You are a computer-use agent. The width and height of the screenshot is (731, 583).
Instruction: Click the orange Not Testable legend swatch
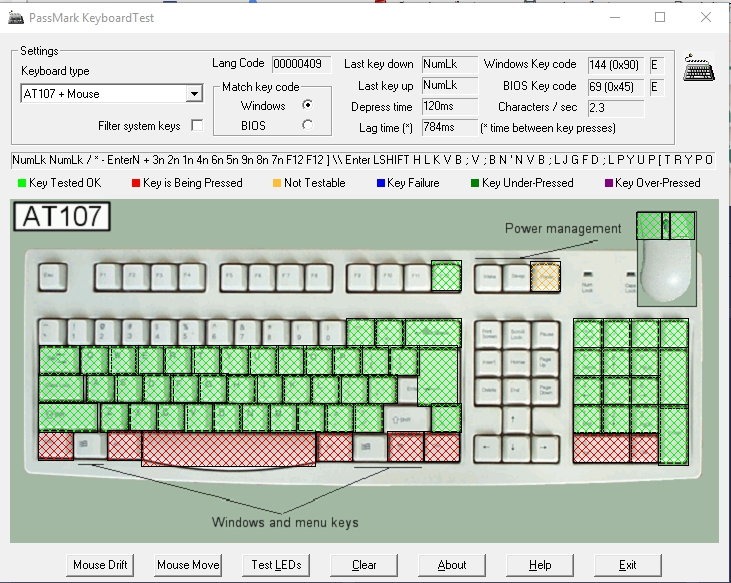click(x=277, y=183)
